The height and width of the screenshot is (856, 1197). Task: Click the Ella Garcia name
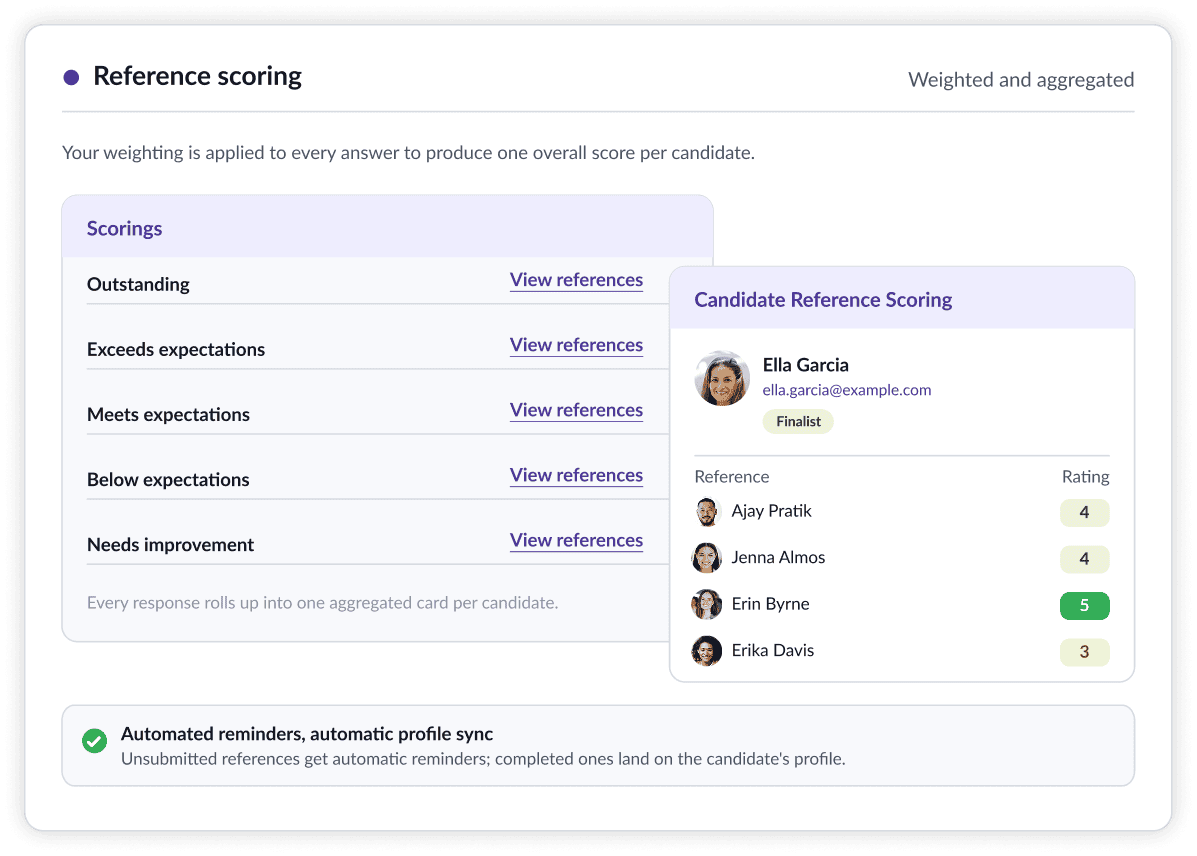tap(805, 365)
